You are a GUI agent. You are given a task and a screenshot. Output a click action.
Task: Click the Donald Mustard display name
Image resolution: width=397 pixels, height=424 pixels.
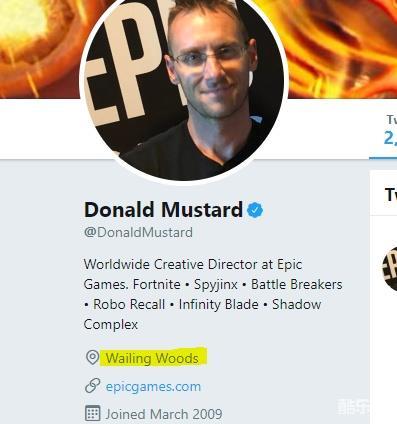(x=163, y=210)
